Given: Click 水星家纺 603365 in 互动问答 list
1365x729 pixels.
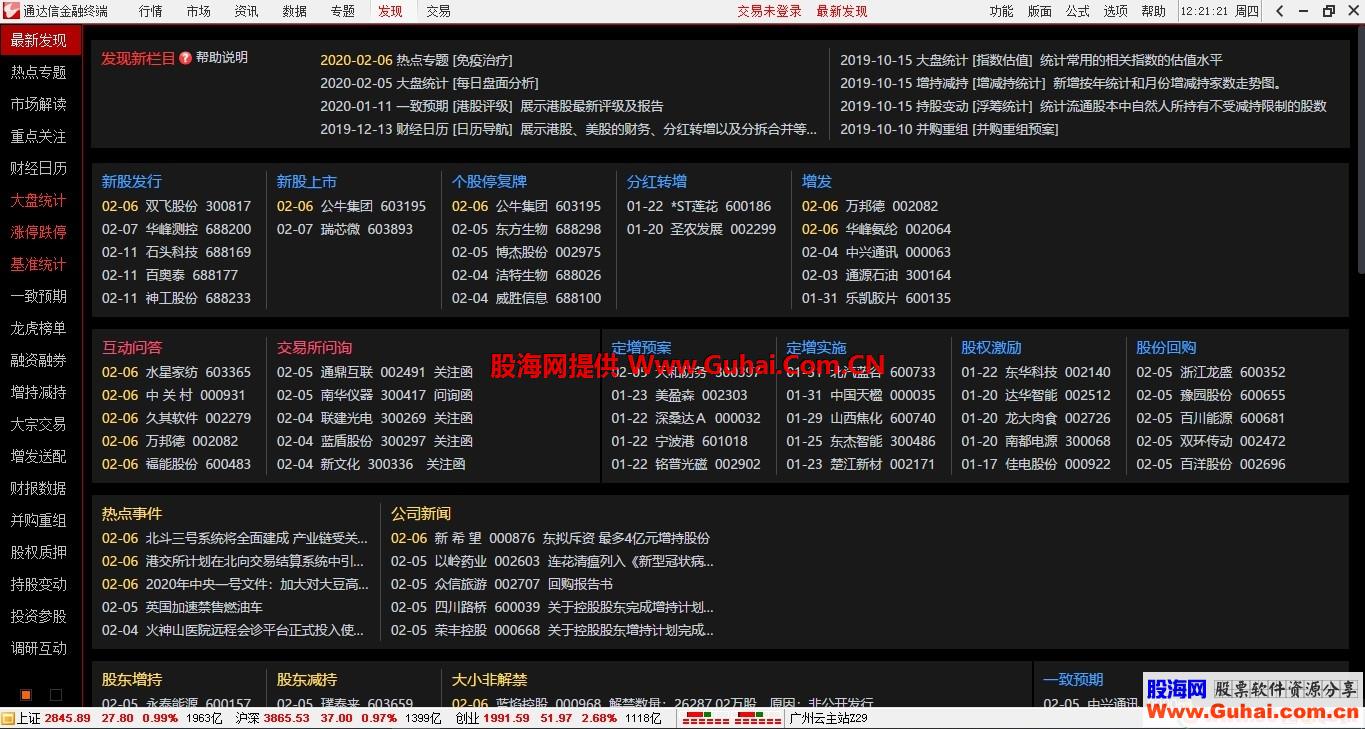Looking at the screenshot, I should [176, 372].
